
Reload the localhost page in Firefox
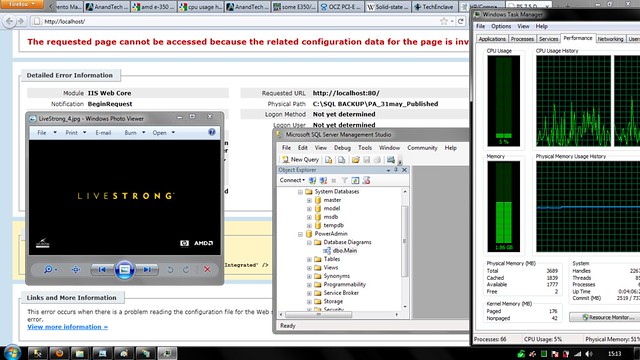[461, 21]
